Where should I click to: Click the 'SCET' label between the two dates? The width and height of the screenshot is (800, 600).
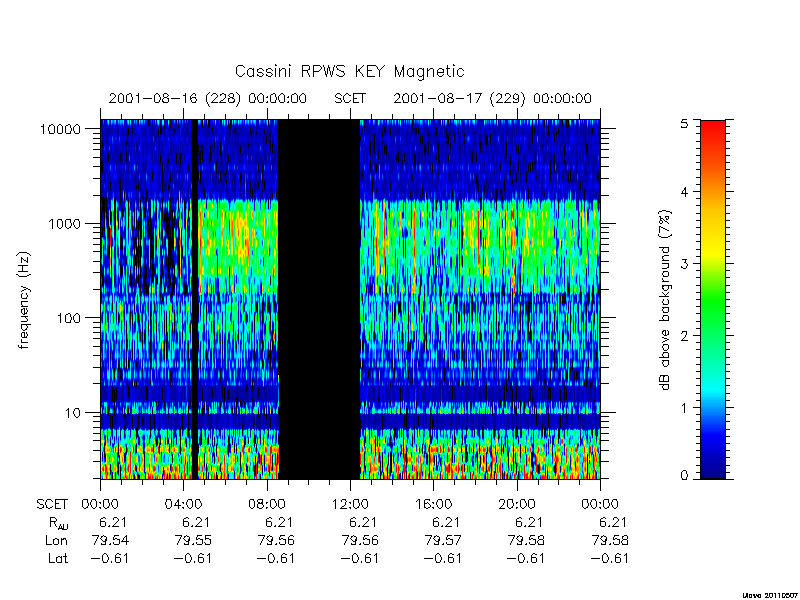[350, 98]
